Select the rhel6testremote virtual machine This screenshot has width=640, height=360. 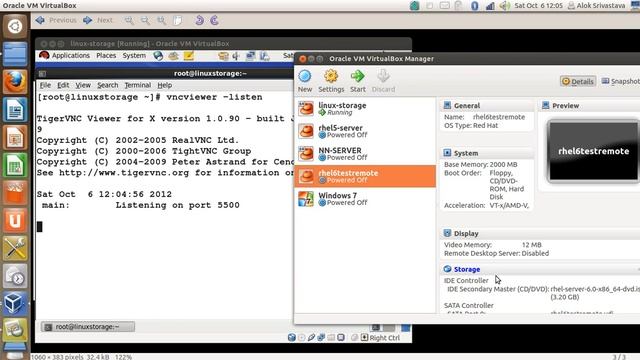coord(365,176)
